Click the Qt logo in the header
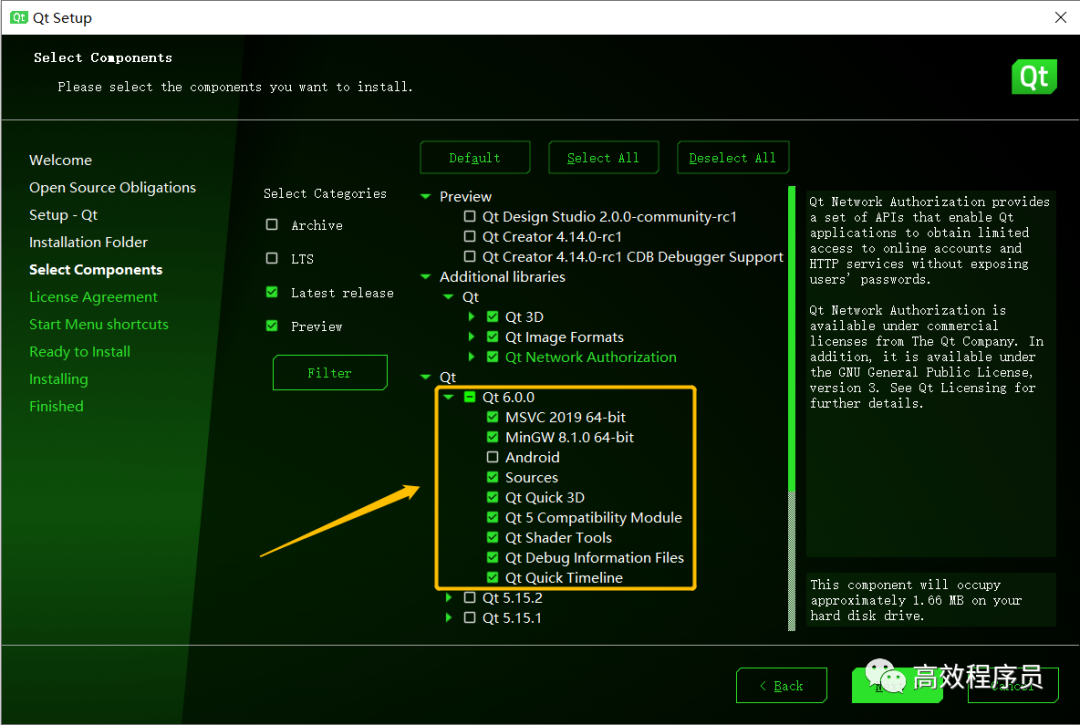Viewport: 1080px width, 725px height. click(x=1034, y=77)
